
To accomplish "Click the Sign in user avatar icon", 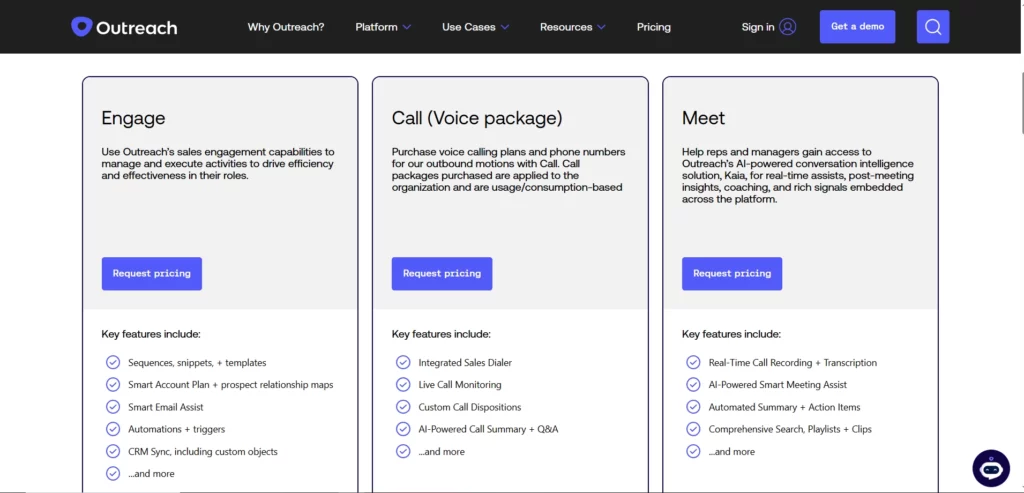I will (x=788, y=27).
